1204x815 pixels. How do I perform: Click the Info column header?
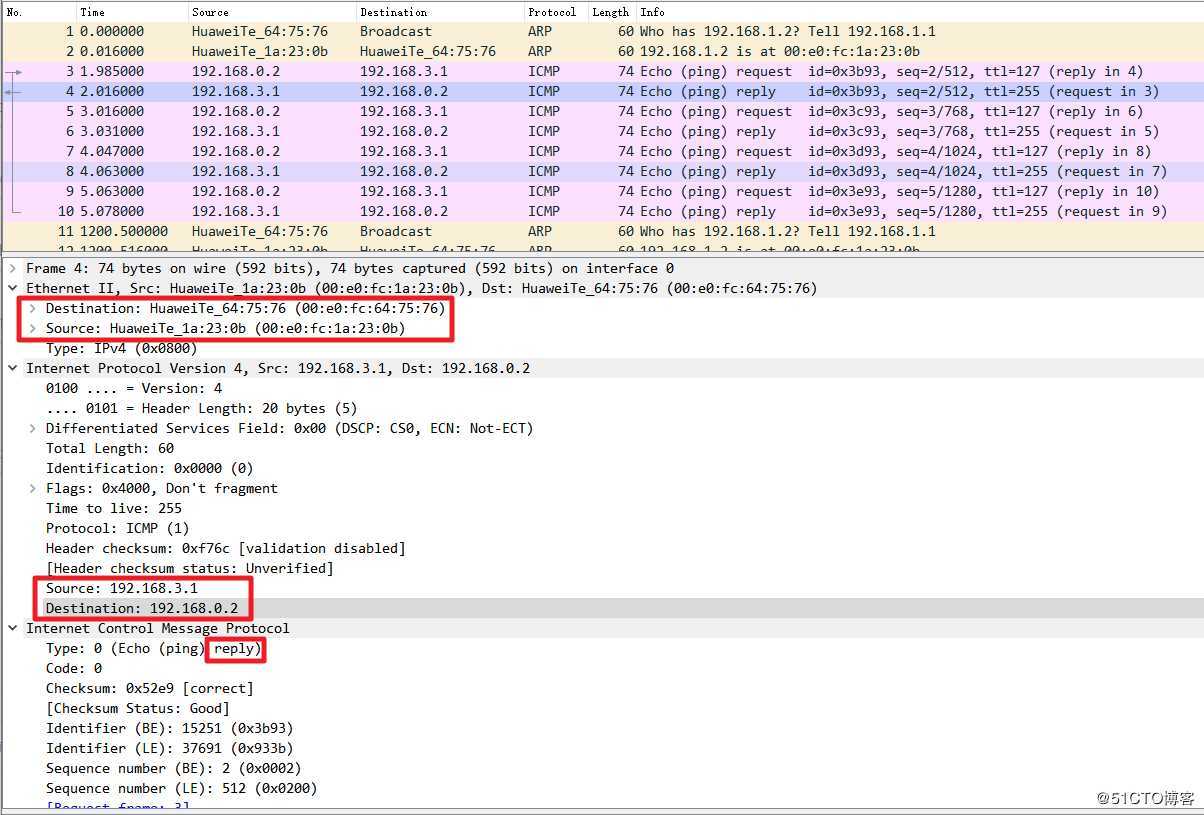coord(920,12)
